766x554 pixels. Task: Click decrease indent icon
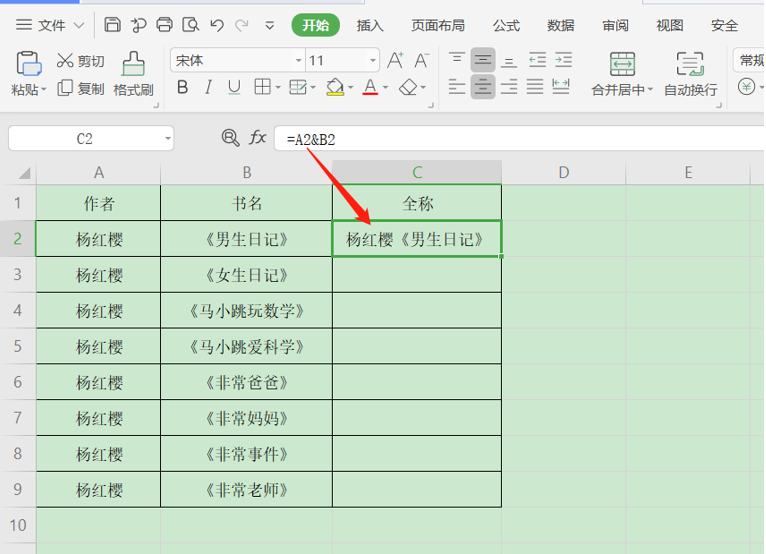(x=537, y=60)
